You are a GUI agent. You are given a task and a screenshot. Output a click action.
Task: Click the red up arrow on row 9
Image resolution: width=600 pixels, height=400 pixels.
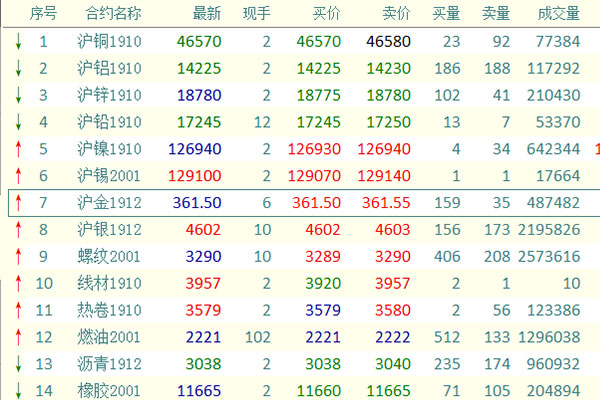coord(18,256)
